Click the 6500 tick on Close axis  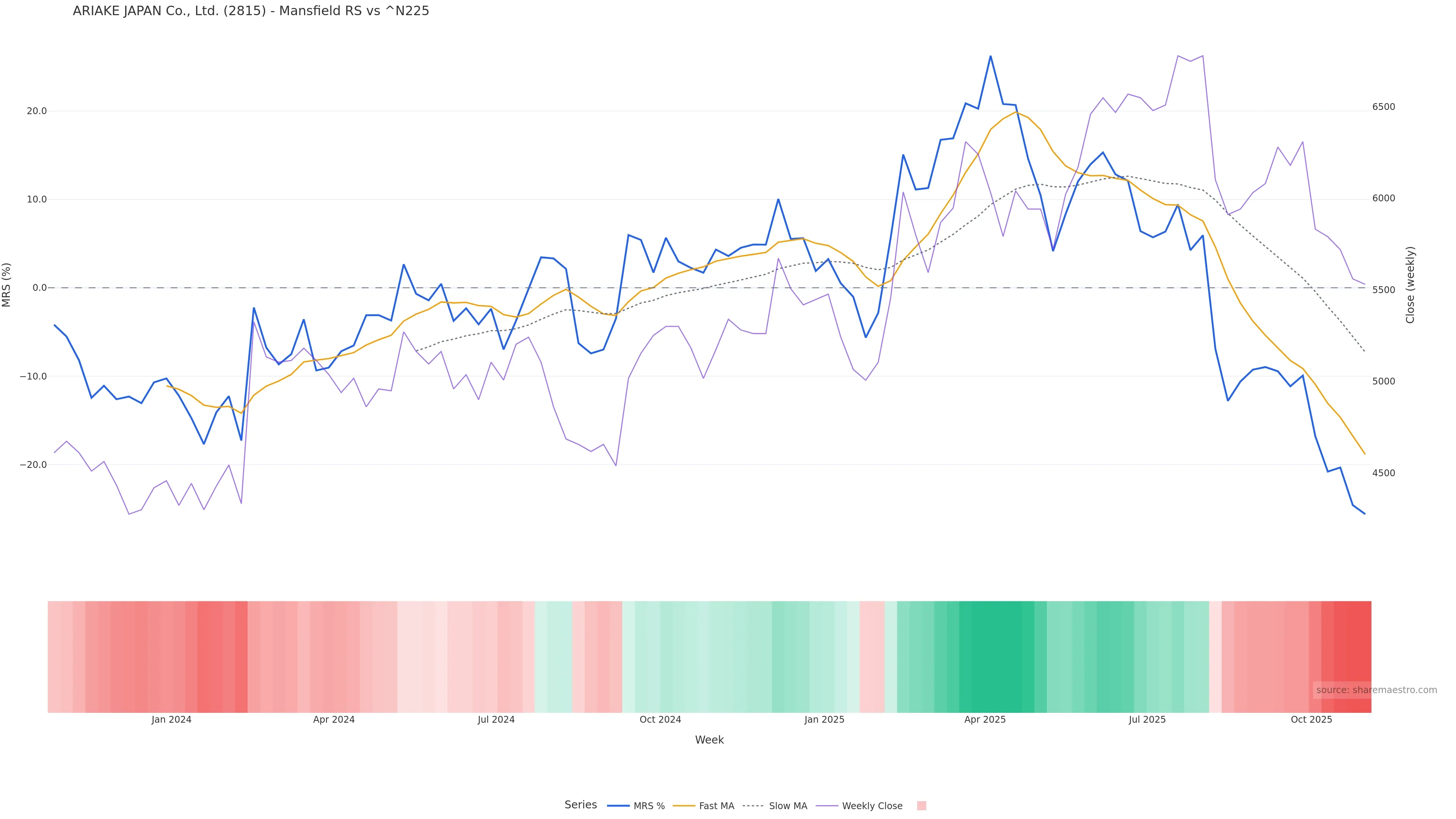(1384, 107)
